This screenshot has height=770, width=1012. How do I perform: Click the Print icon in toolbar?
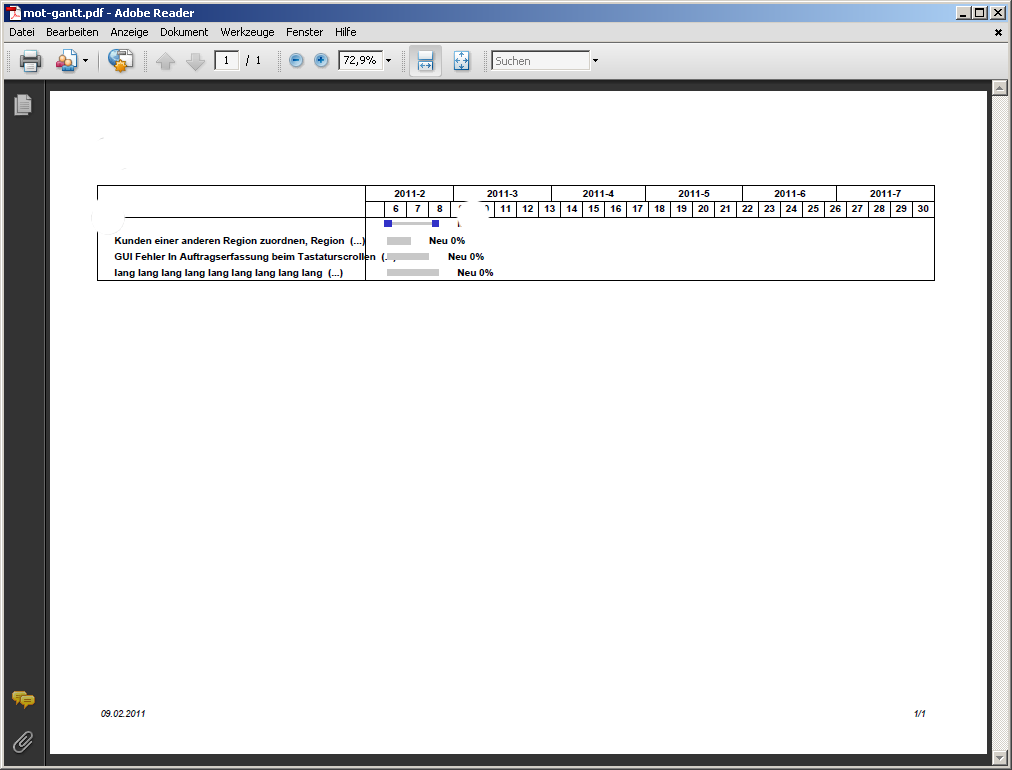(x=30, y=61)
